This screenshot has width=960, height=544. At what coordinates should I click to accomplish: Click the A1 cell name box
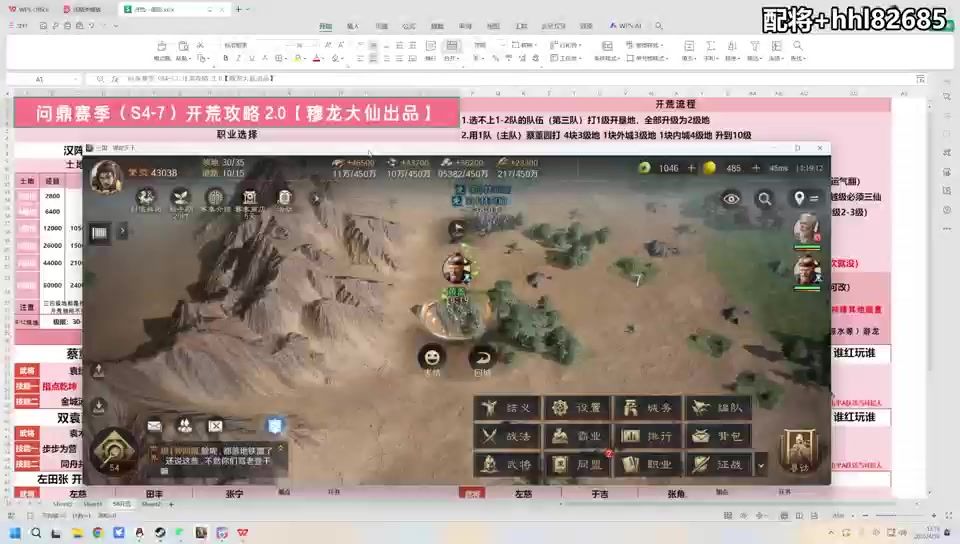click(x=40, y=79)
